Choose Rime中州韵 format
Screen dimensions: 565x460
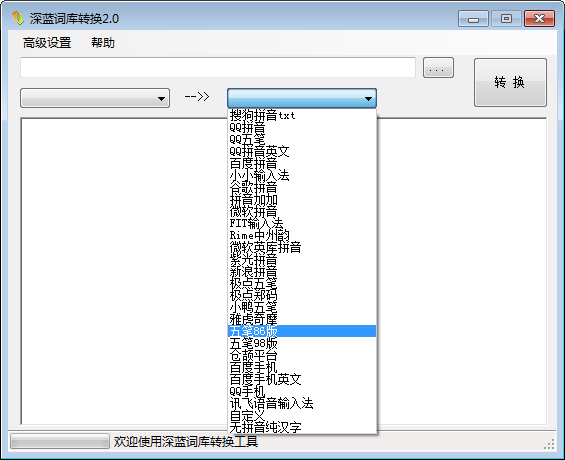pyautogui.click(x=302, y=235)
